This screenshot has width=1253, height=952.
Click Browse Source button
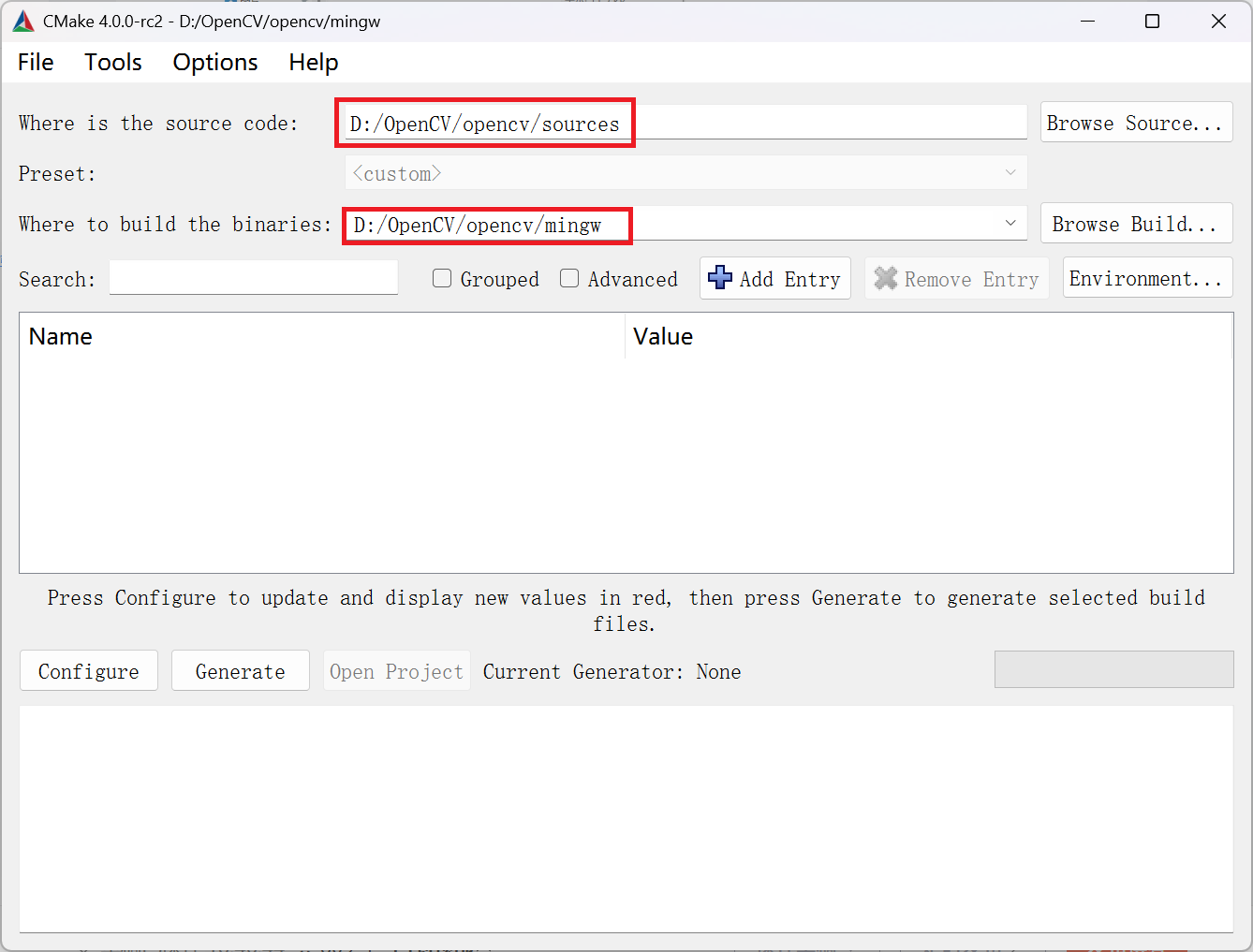[1136, 123]
